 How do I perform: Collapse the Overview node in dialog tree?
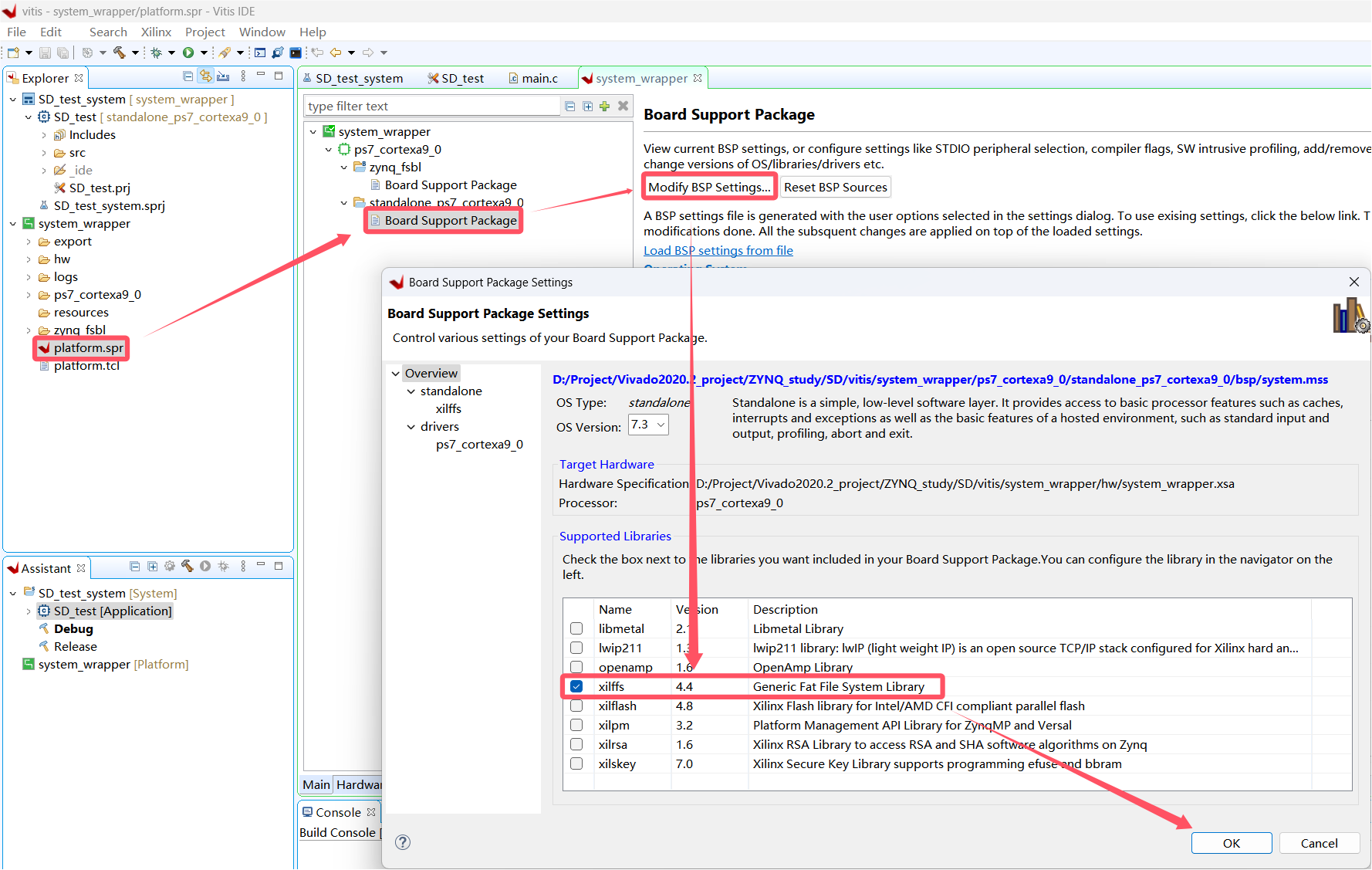pos(396,374)
